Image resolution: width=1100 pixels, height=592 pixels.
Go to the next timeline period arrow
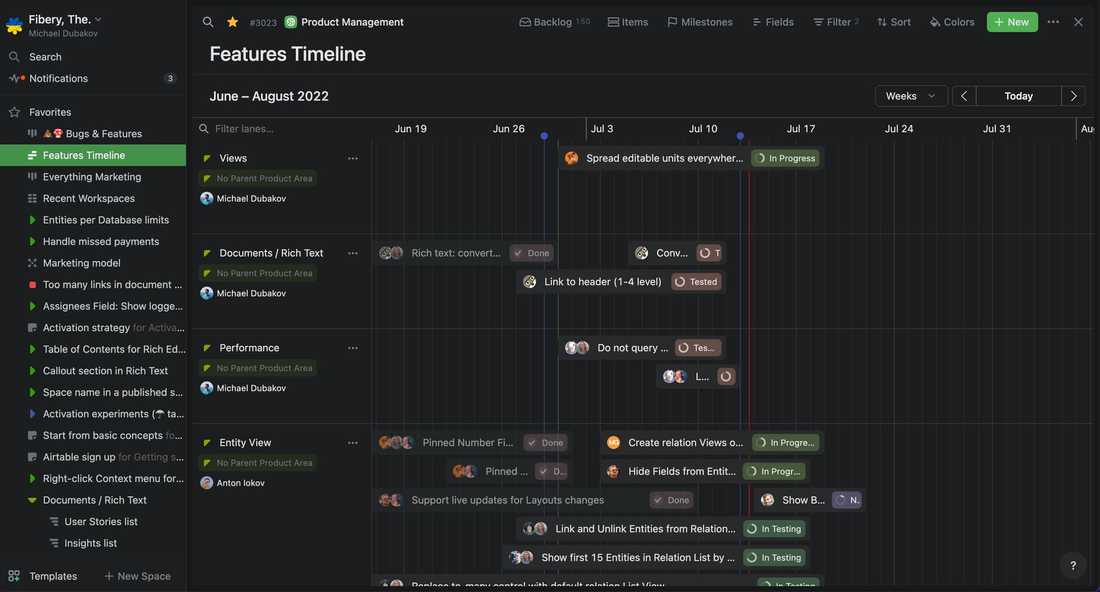click(1074, 96)
